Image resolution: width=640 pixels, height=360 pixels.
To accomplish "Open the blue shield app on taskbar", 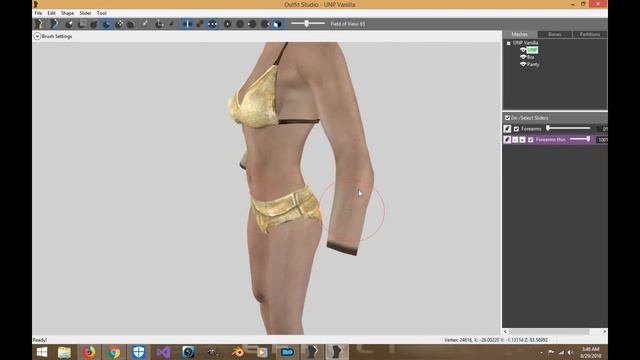I will tap(139, 352).
